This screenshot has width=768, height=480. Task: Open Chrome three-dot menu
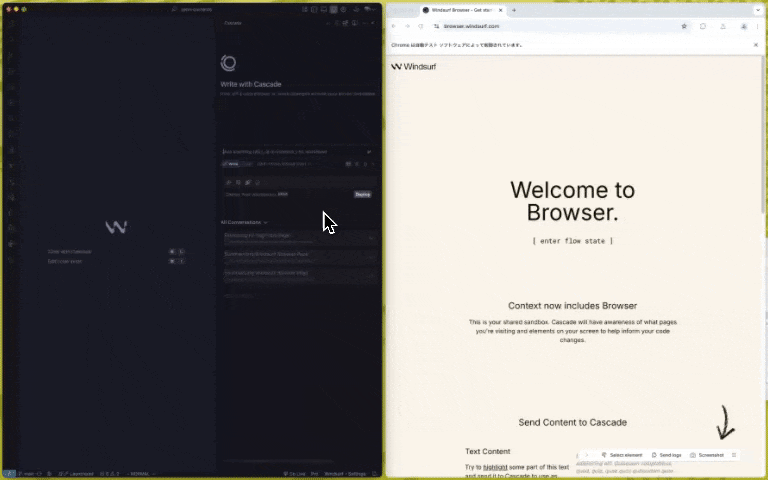(757, 26)
